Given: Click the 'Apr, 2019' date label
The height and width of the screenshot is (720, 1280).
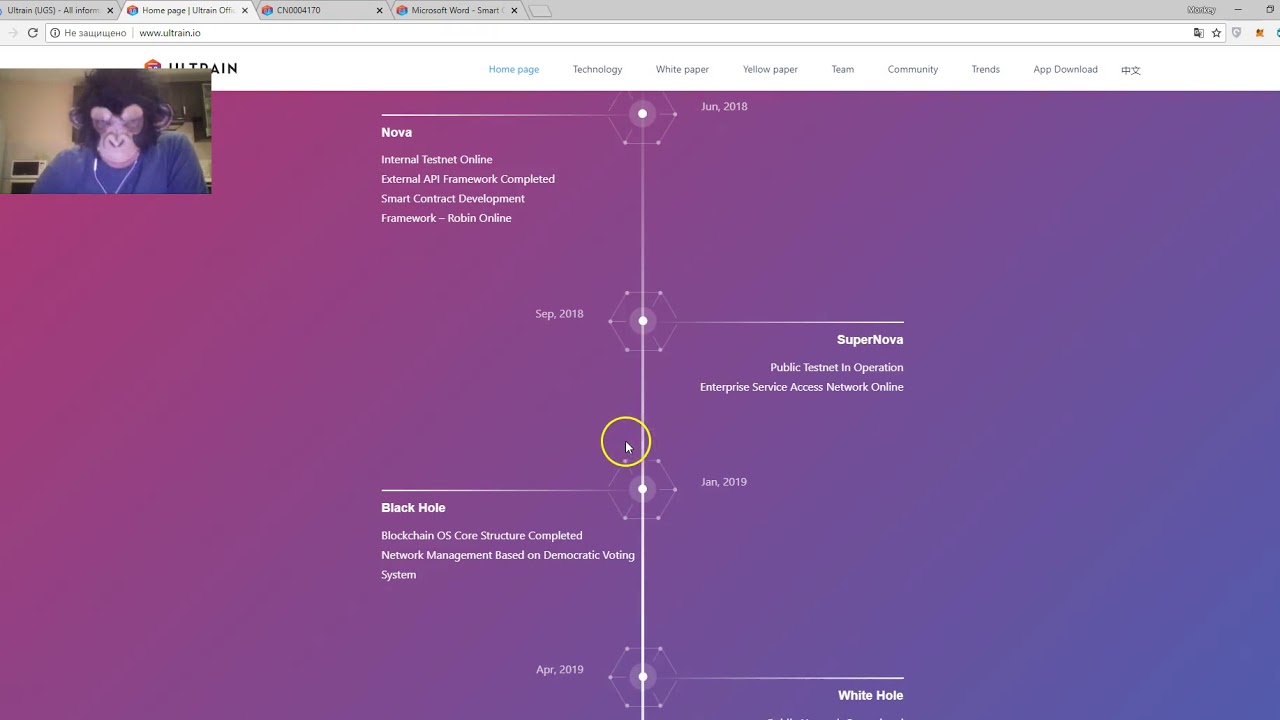Looking at the screenshot, I should coord(559,670).
